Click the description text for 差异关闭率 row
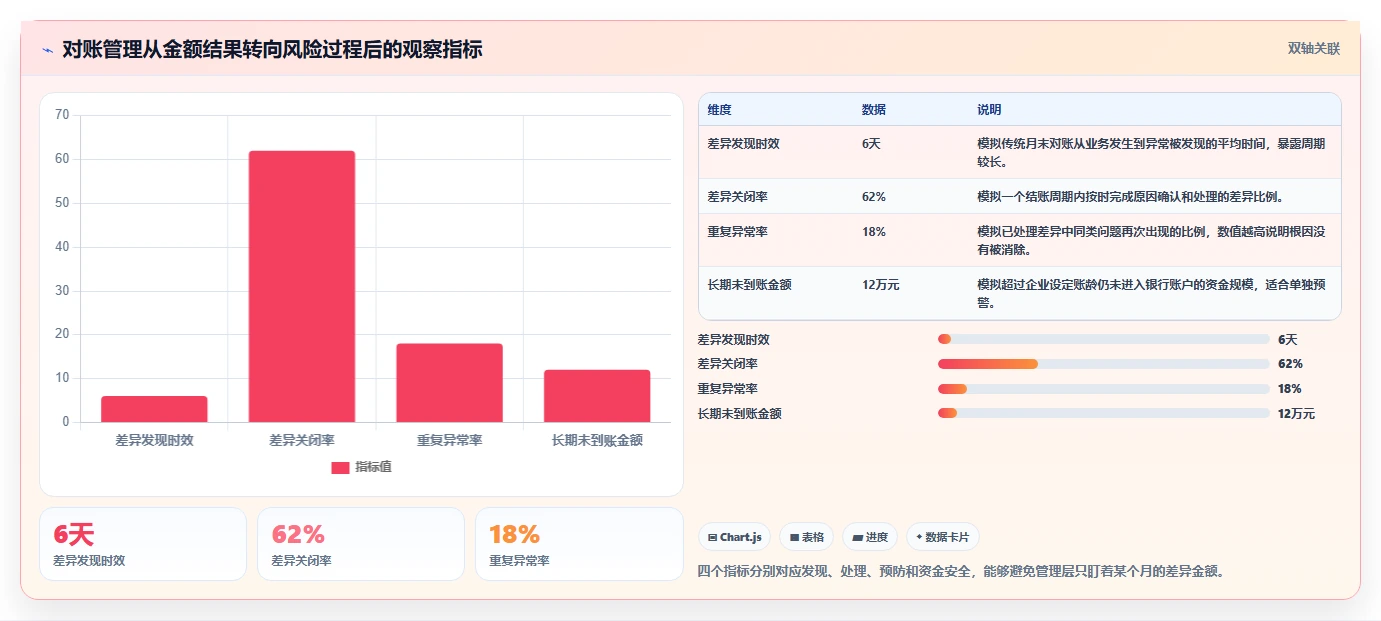Screen dimensions: 1381x621 (x=1130, y=197)
